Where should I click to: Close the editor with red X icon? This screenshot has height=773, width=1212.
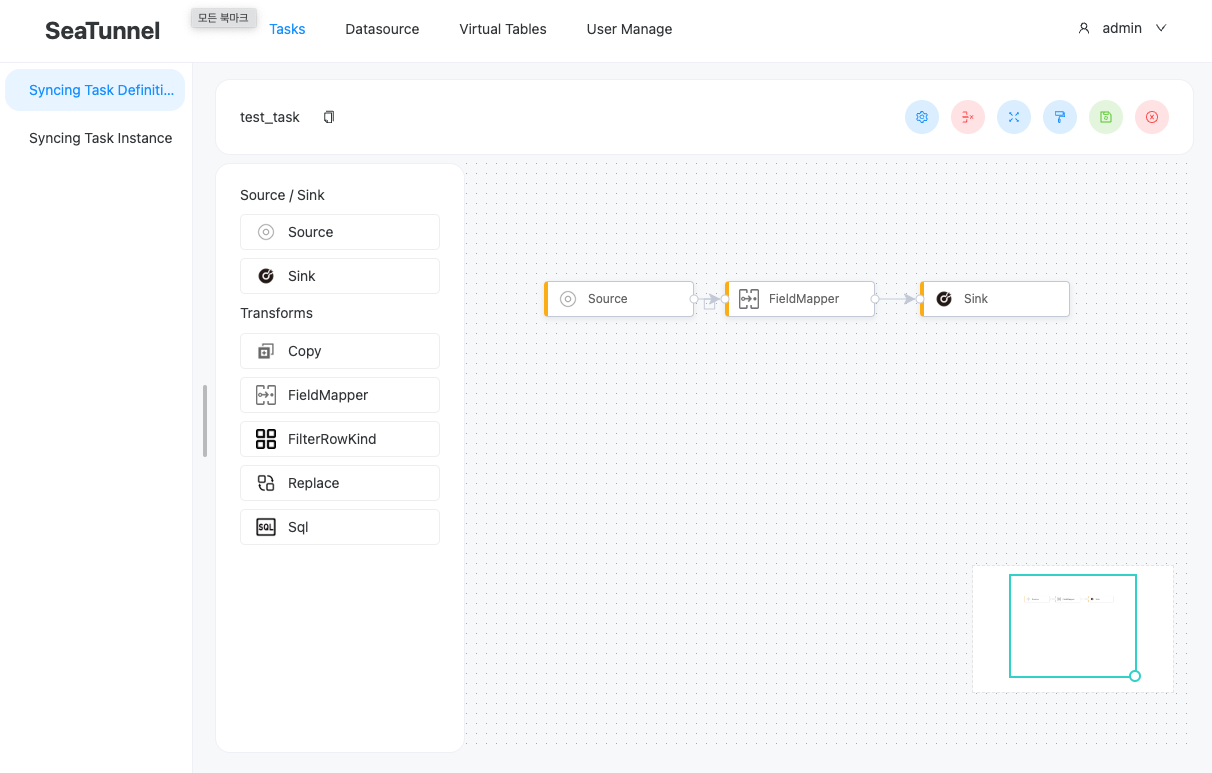(1152, 117)
